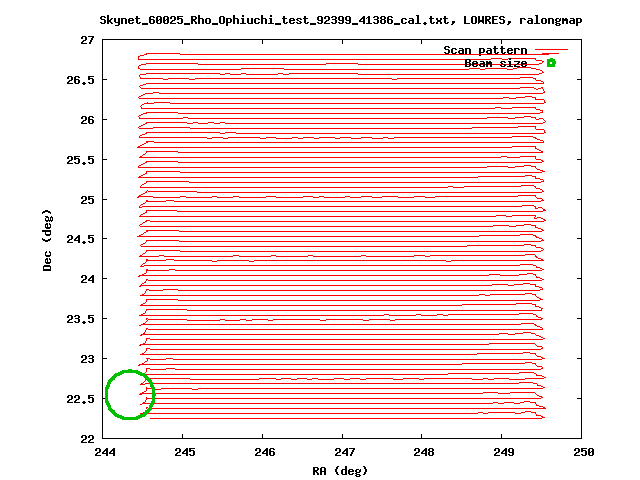Click the x-axis tick label 248
640x480 pixels.
point(424,452)
